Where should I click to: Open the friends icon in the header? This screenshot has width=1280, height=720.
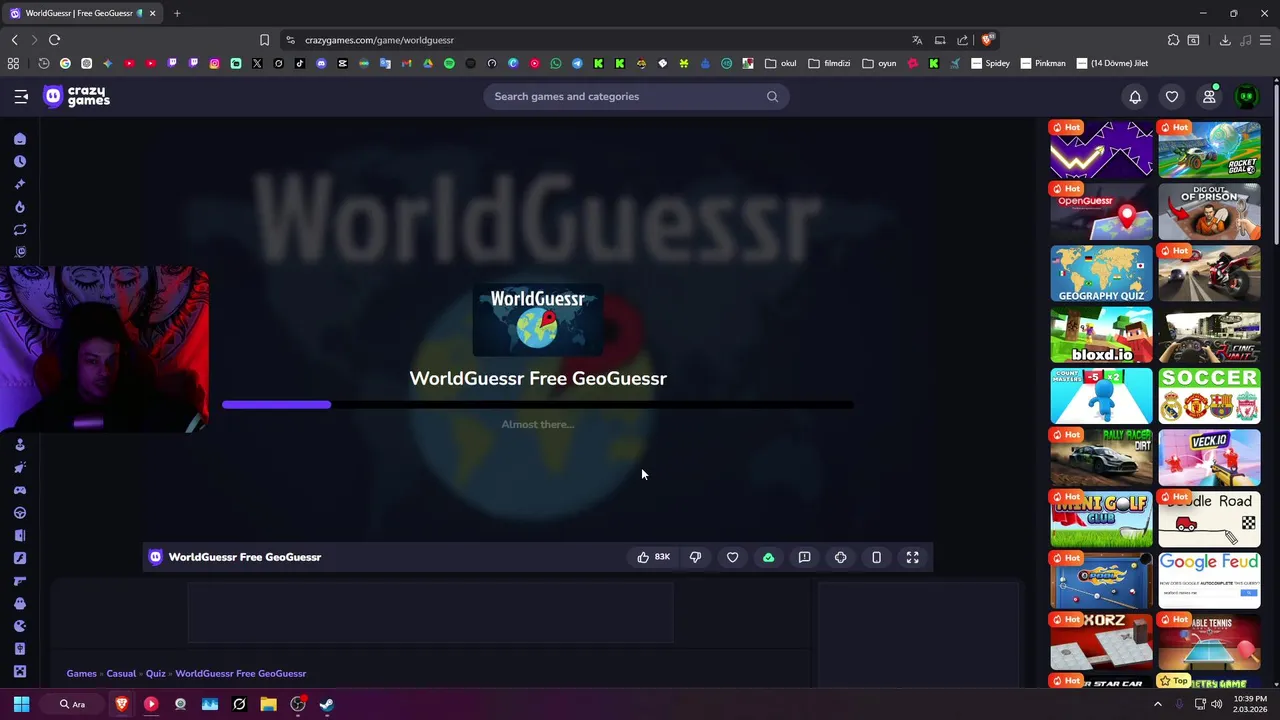click(1209, 96)
